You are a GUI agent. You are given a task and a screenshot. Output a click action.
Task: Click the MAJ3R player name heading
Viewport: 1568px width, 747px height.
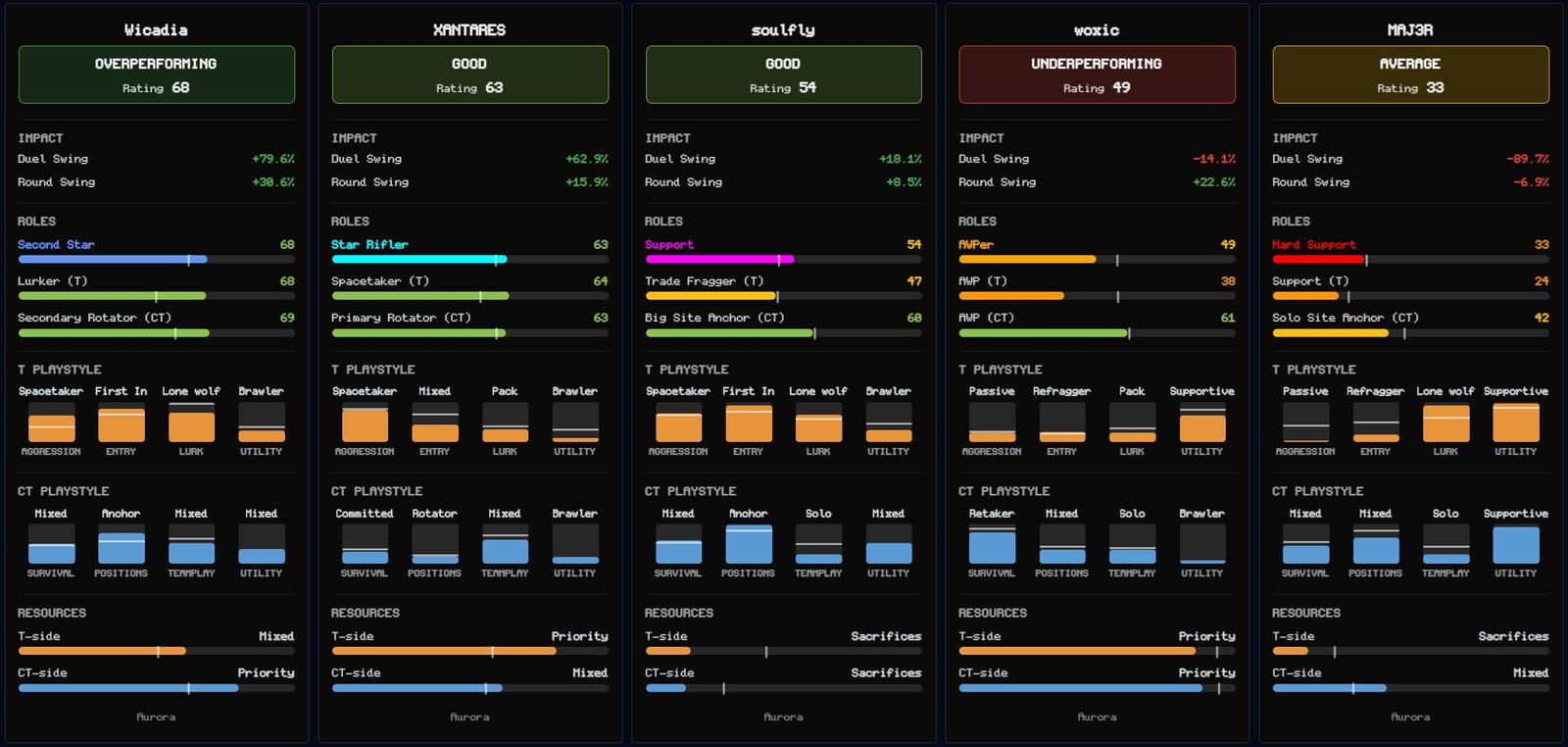click(1410, 30)
